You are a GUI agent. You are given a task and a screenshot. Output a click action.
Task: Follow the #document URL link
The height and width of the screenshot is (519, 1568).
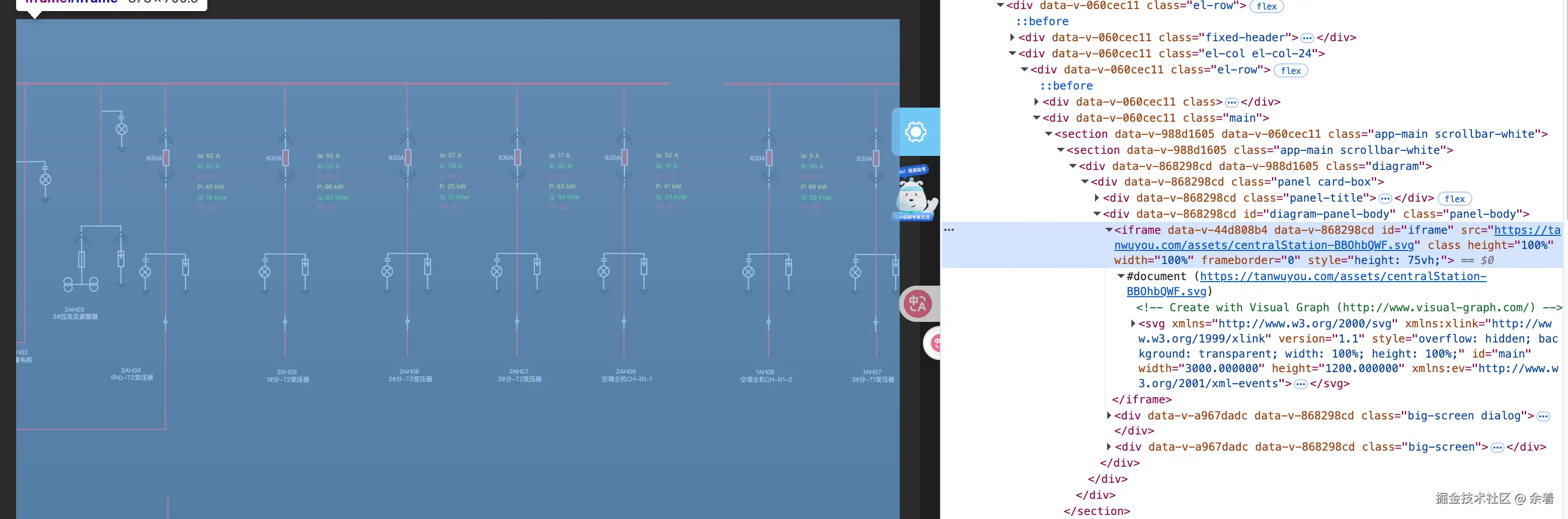[x=1342, y=276]
